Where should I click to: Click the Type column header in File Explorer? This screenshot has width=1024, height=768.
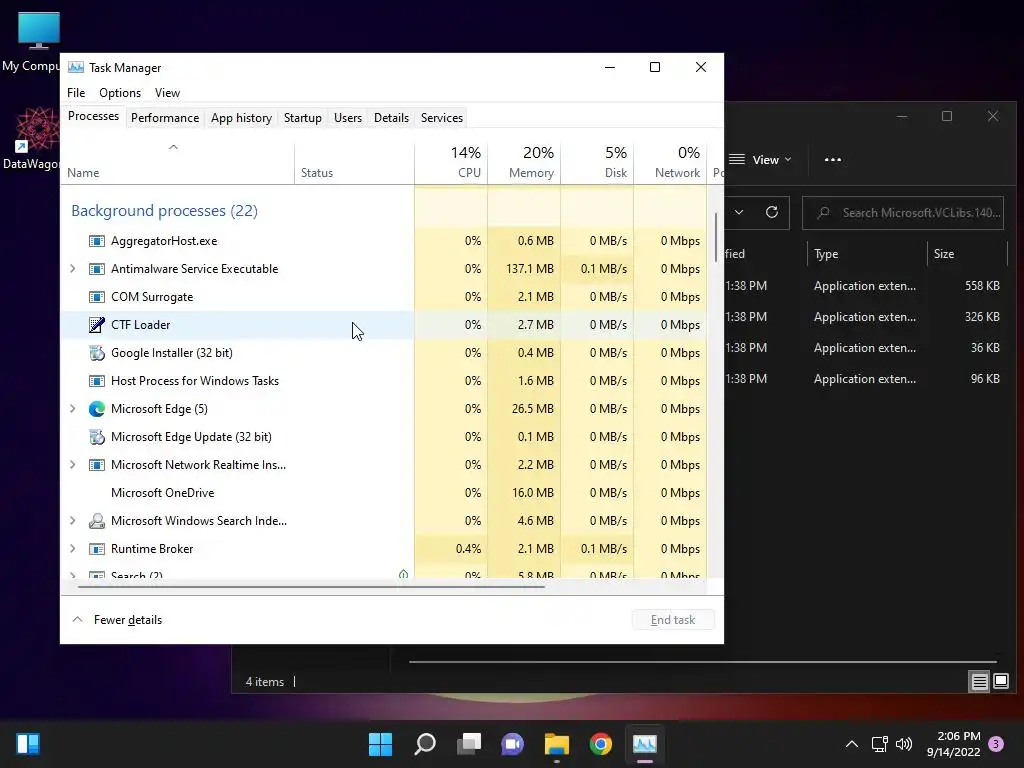pos(866,254)
